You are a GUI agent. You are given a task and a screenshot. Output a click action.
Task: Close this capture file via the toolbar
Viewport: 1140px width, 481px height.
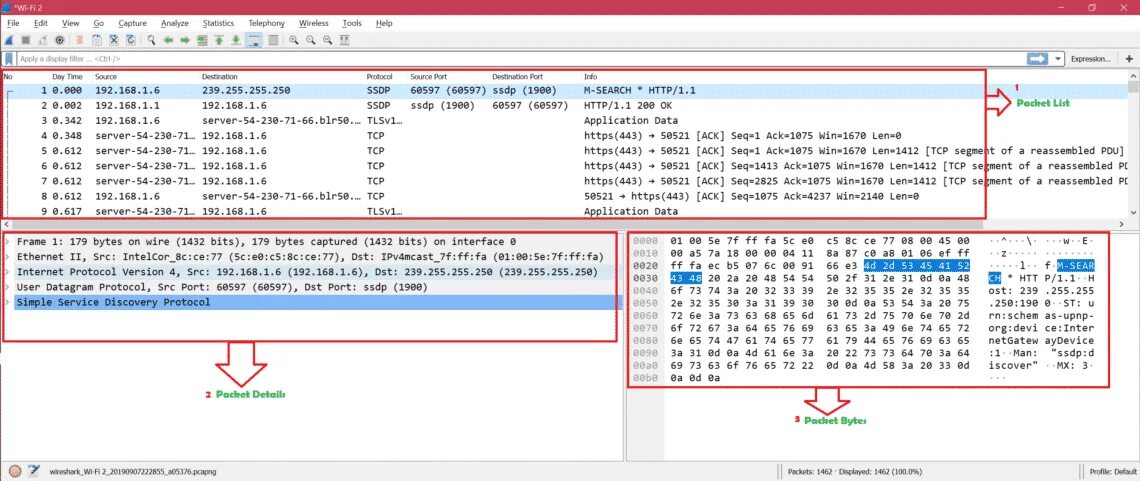tap(114, 40)
